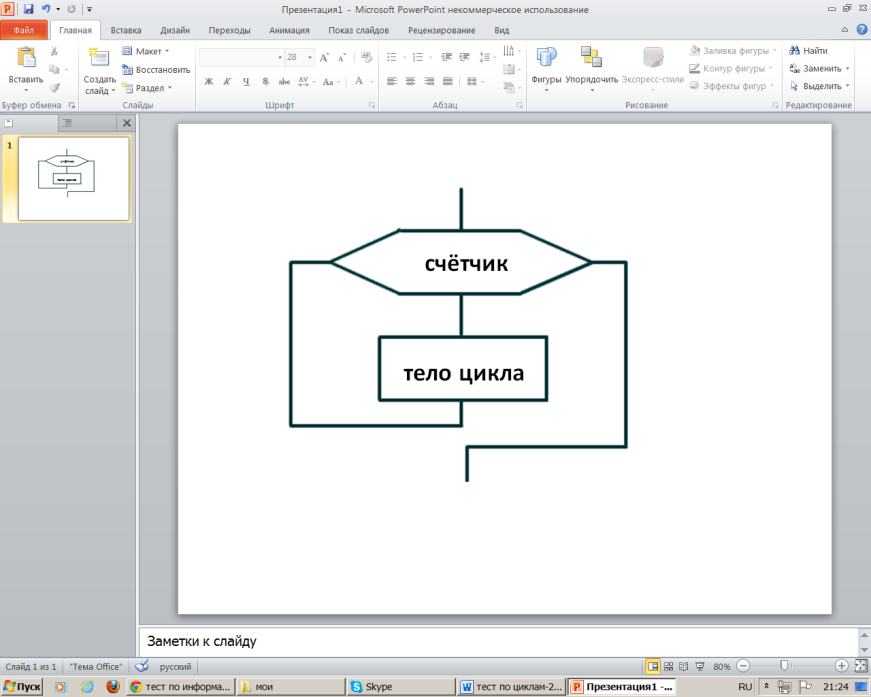This screenshot has height=697, width=871.
Task: Click the save icon in quick access toolbar
Action: [28, 9]
